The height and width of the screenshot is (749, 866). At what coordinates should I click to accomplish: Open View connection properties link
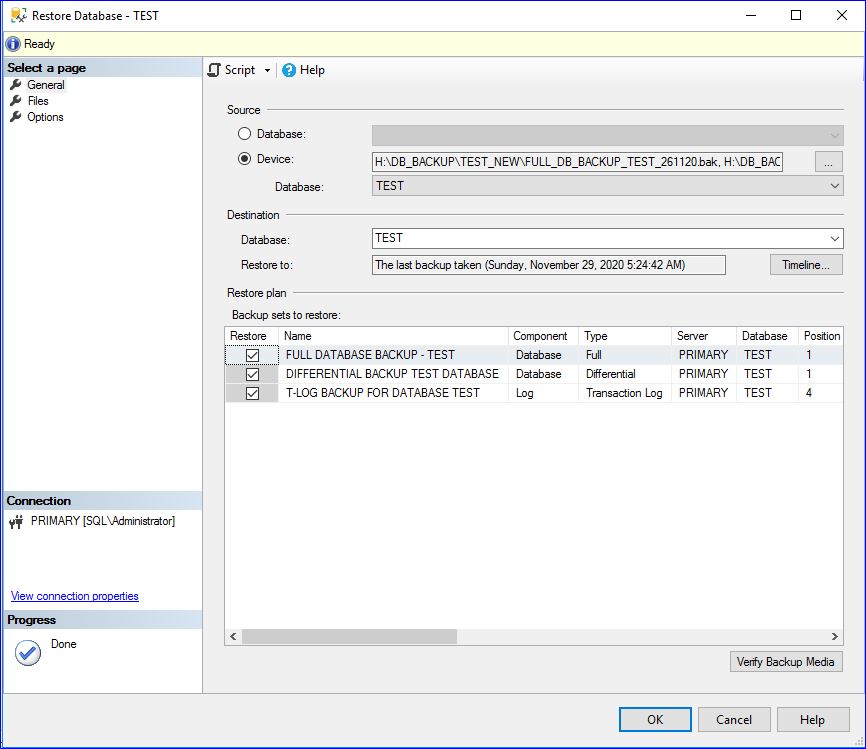pyautogui.click(x=75, y=596)
